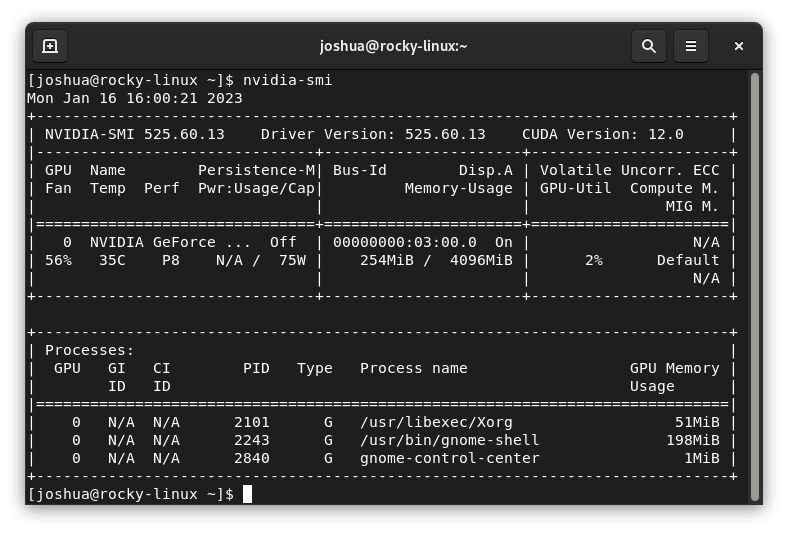
Task: Click the Pwr:Usage/Cap header
Action: (256, 188)
